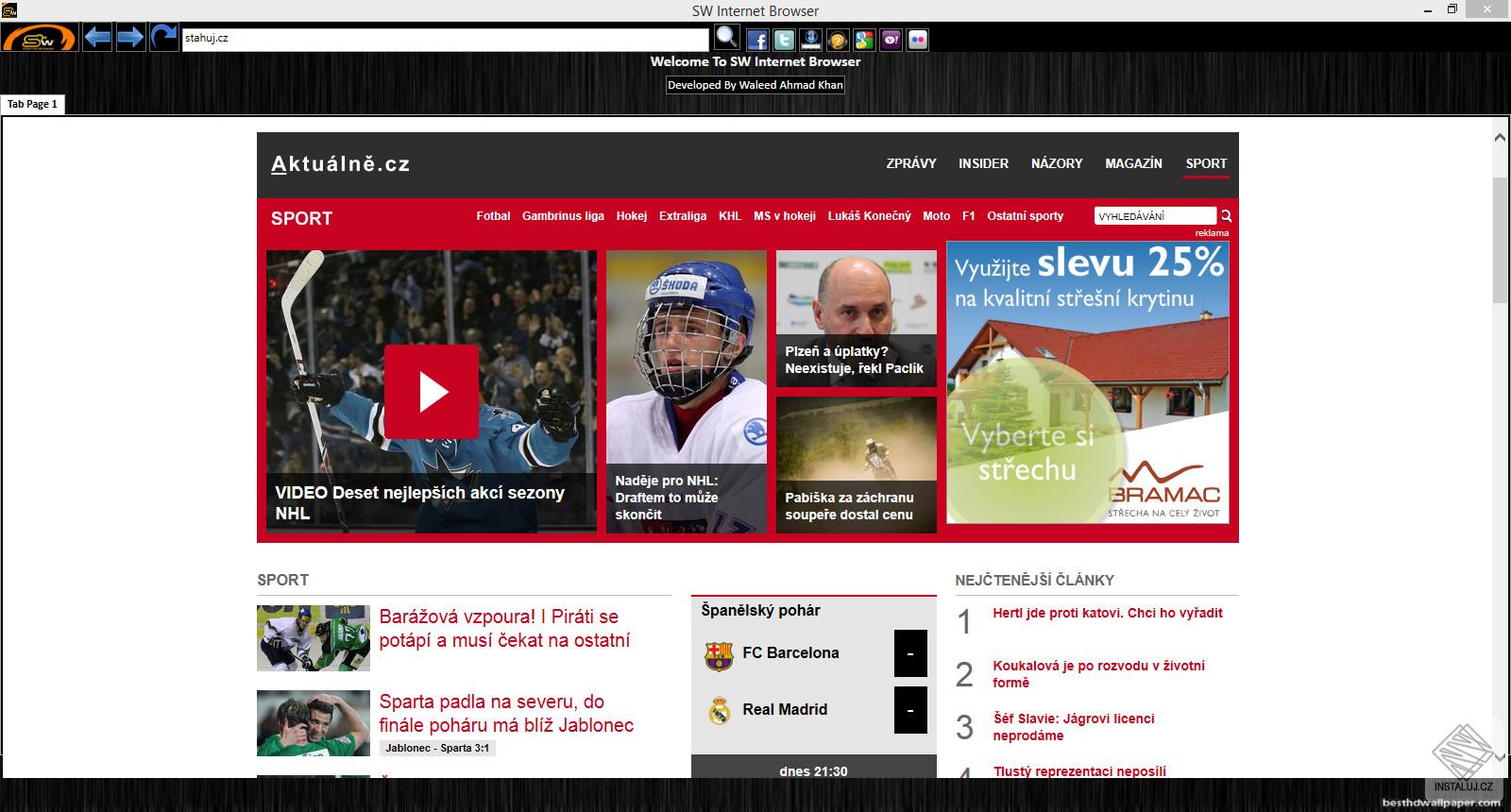Screen dimensions: 1511x812
Task: Open the Facebook shortcut icon
Action: pos(757,40)
